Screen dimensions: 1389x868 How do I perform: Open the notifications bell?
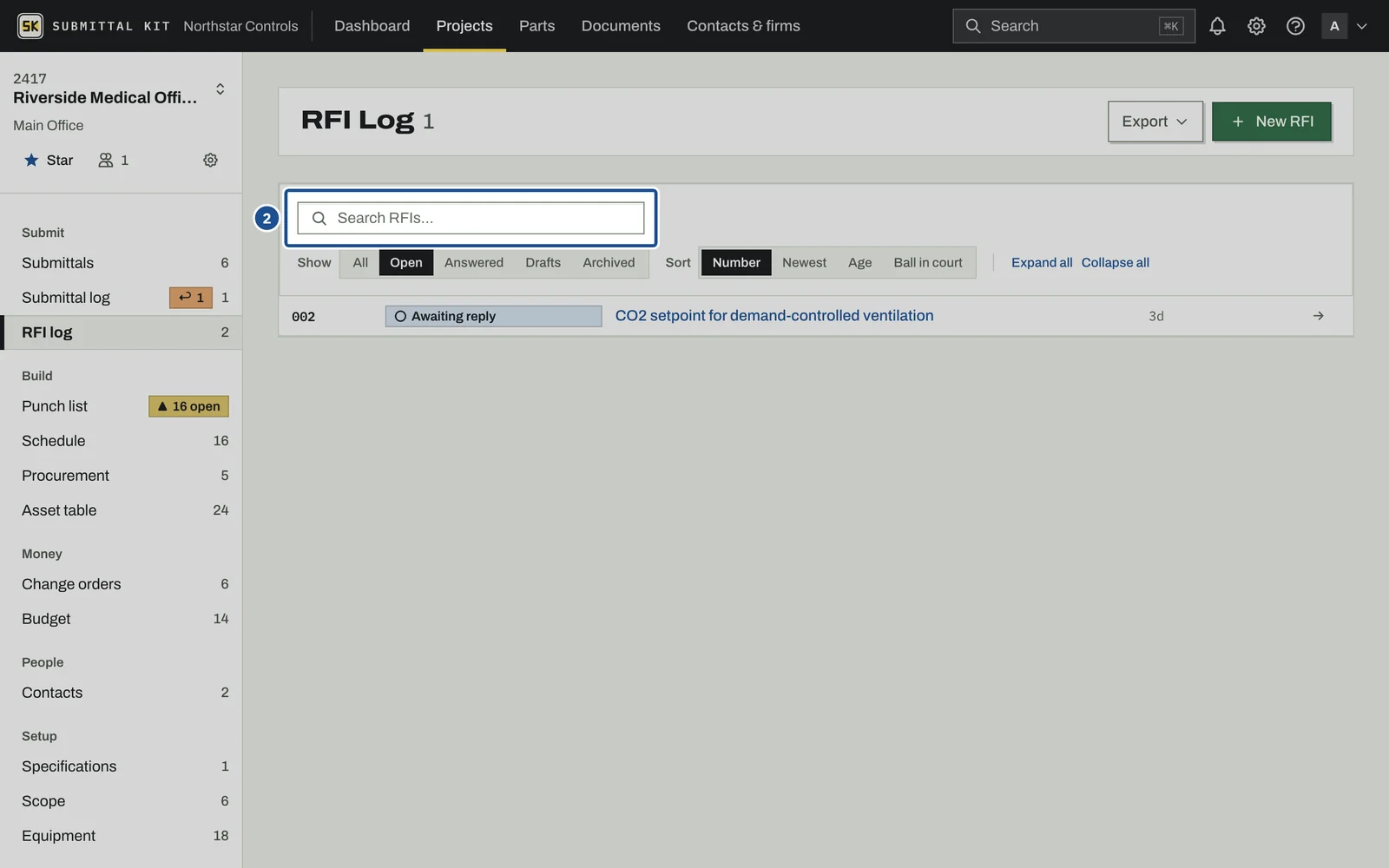click(x=1217, y=26)
